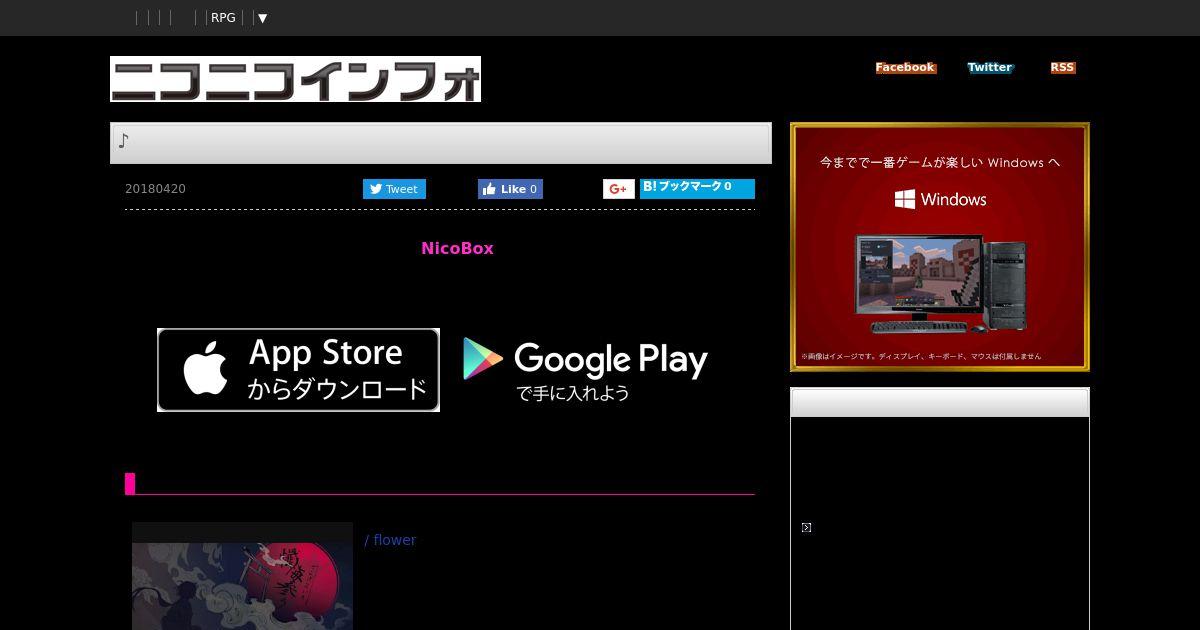Open the '/ flower' link
Image resolution: width=1200 pixels, height=630 pixels.
(x=390, y=540)
